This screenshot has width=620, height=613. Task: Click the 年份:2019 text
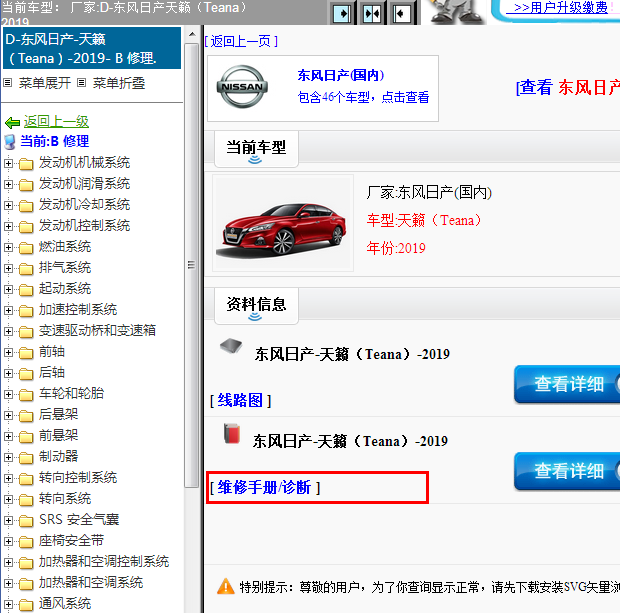click(x=396, y=248)
